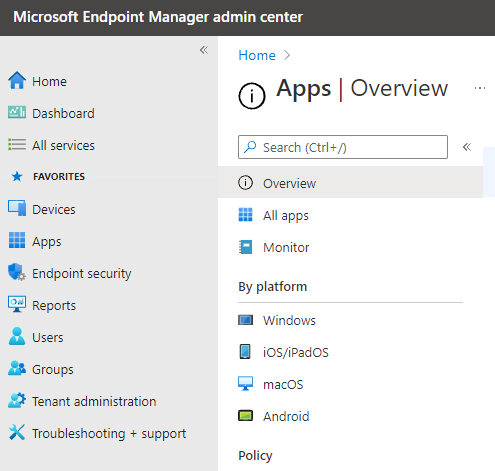The width and height of the screenshot is (495, 471).
Task: Click the Monitor notebook icon
Action: click(x=245, y=247)
